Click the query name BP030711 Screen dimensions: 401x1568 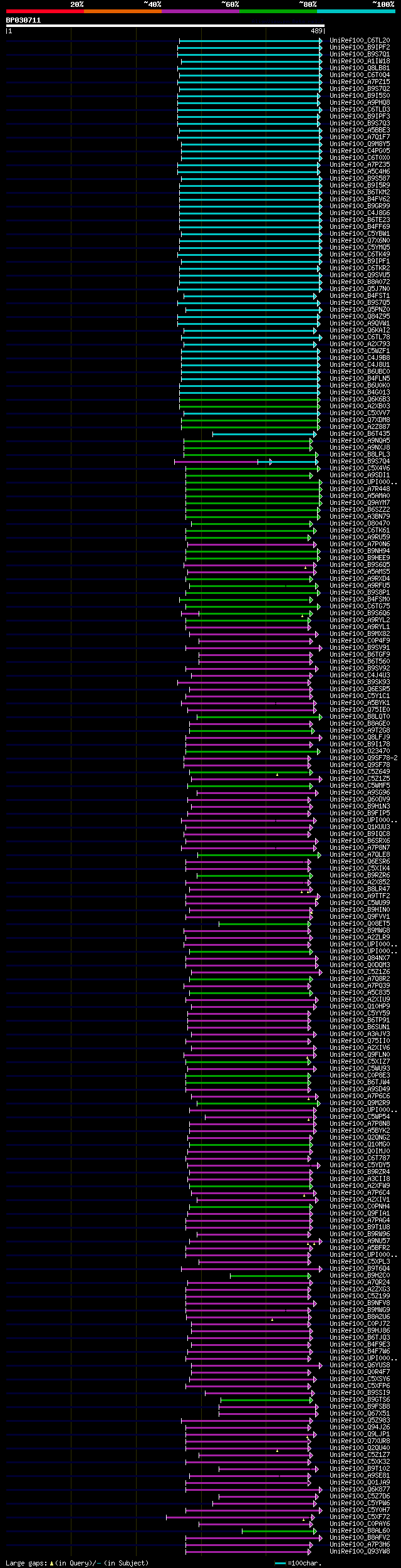click(x=24, y=20)
